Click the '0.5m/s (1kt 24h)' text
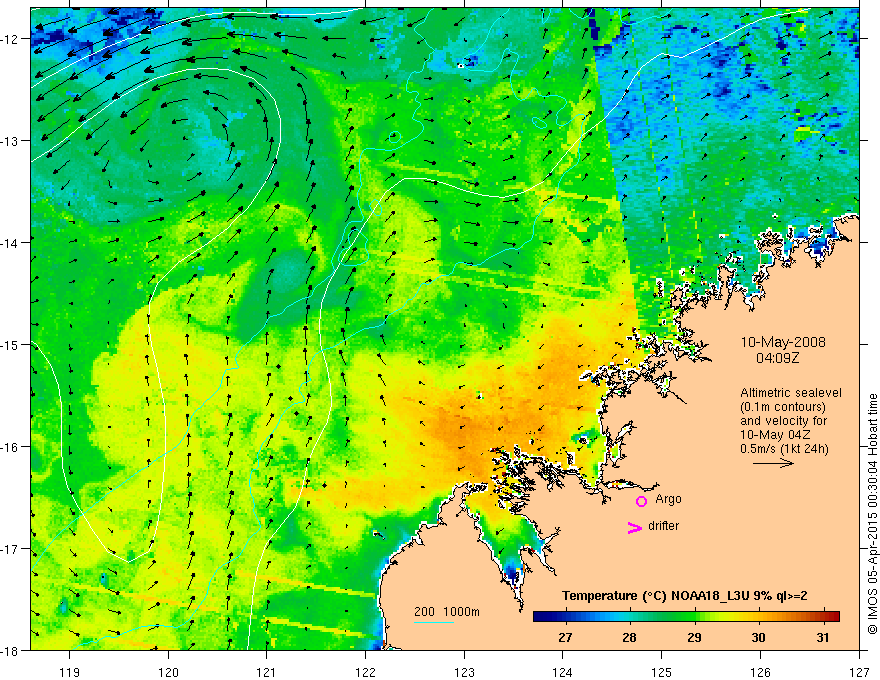Image resolution: width=880 pixels, height=680 pixels. click(784, 449)
